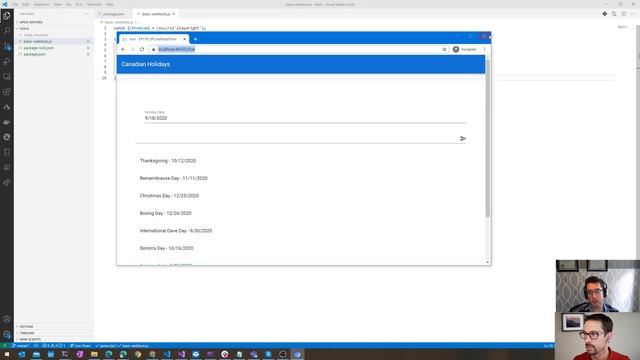640x360 pixels.
Task: Click the browser Back arrow
Action: click(x=123, y=49)
